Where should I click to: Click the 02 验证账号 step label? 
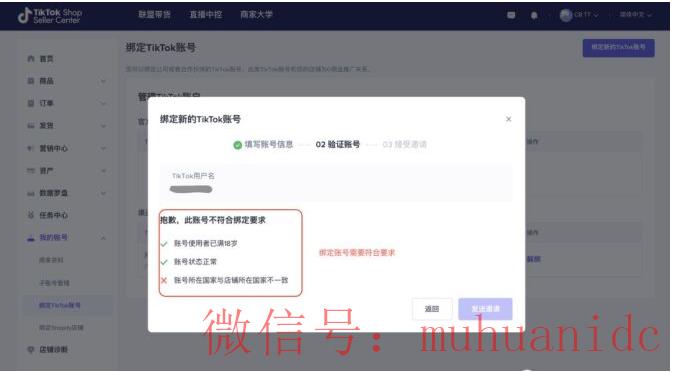pyautogui.click(x=338, y=145)
